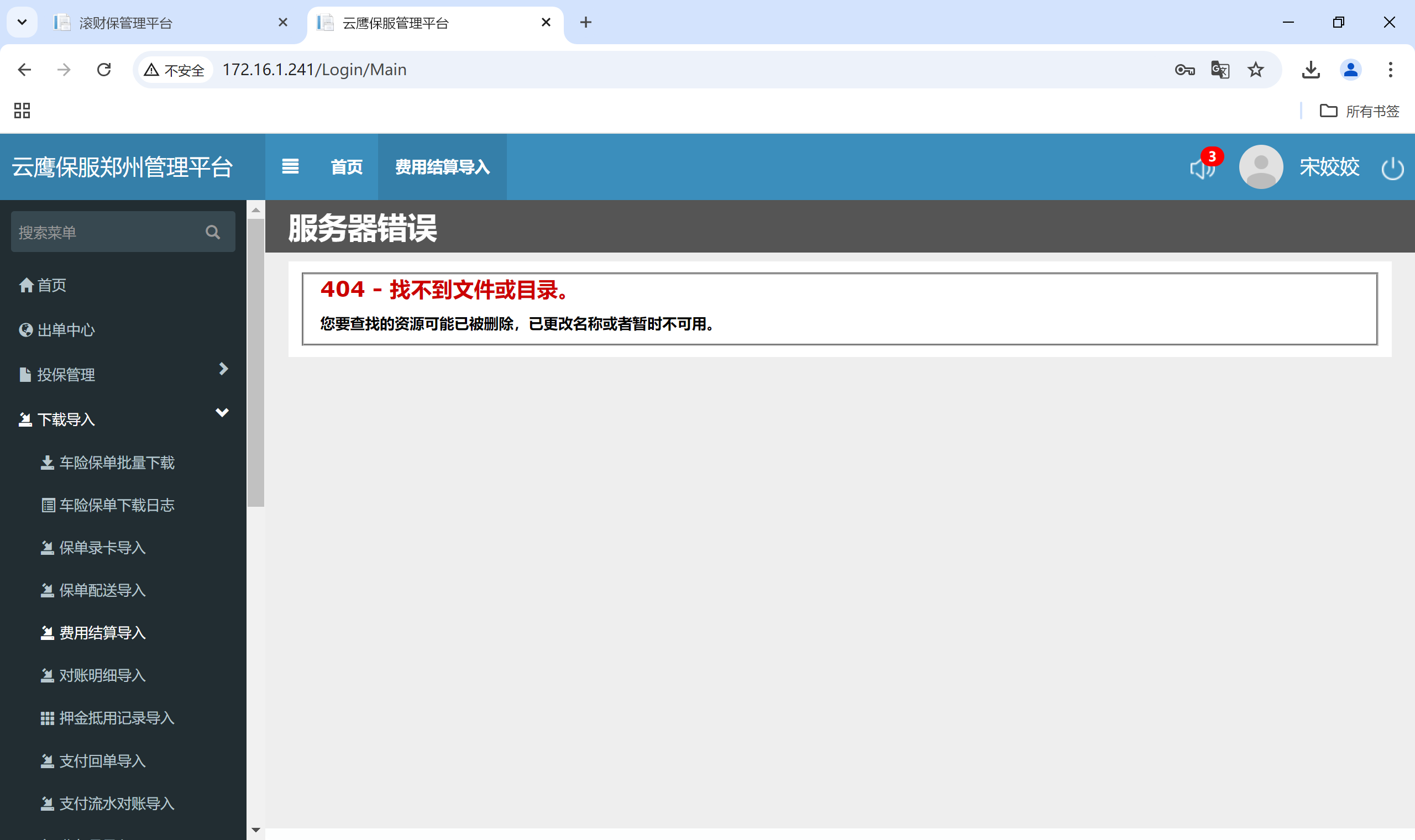Click the 出单中心 sidebar item
The height and width of the screenshot is (840, 1415).
66,330
